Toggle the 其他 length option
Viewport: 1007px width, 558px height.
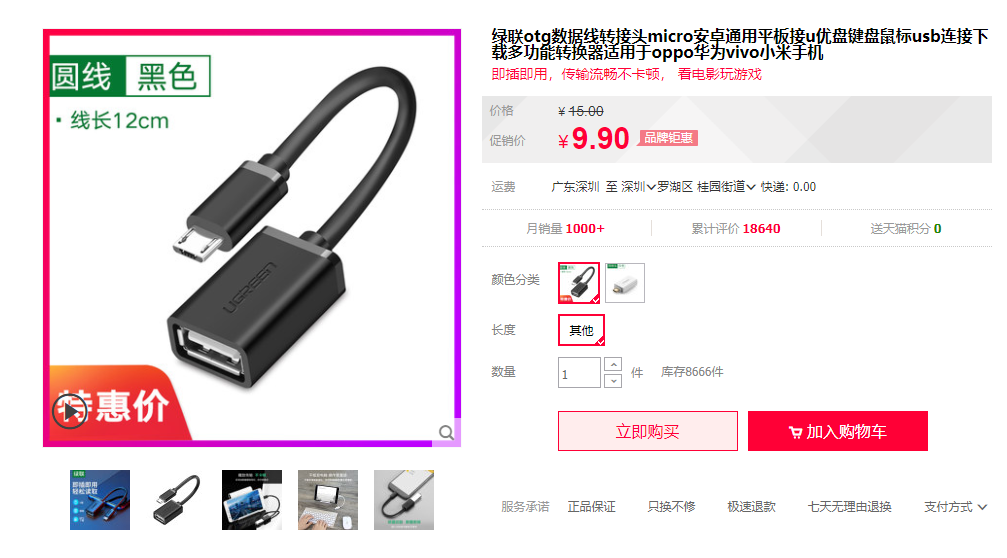(x=581, y=330)
